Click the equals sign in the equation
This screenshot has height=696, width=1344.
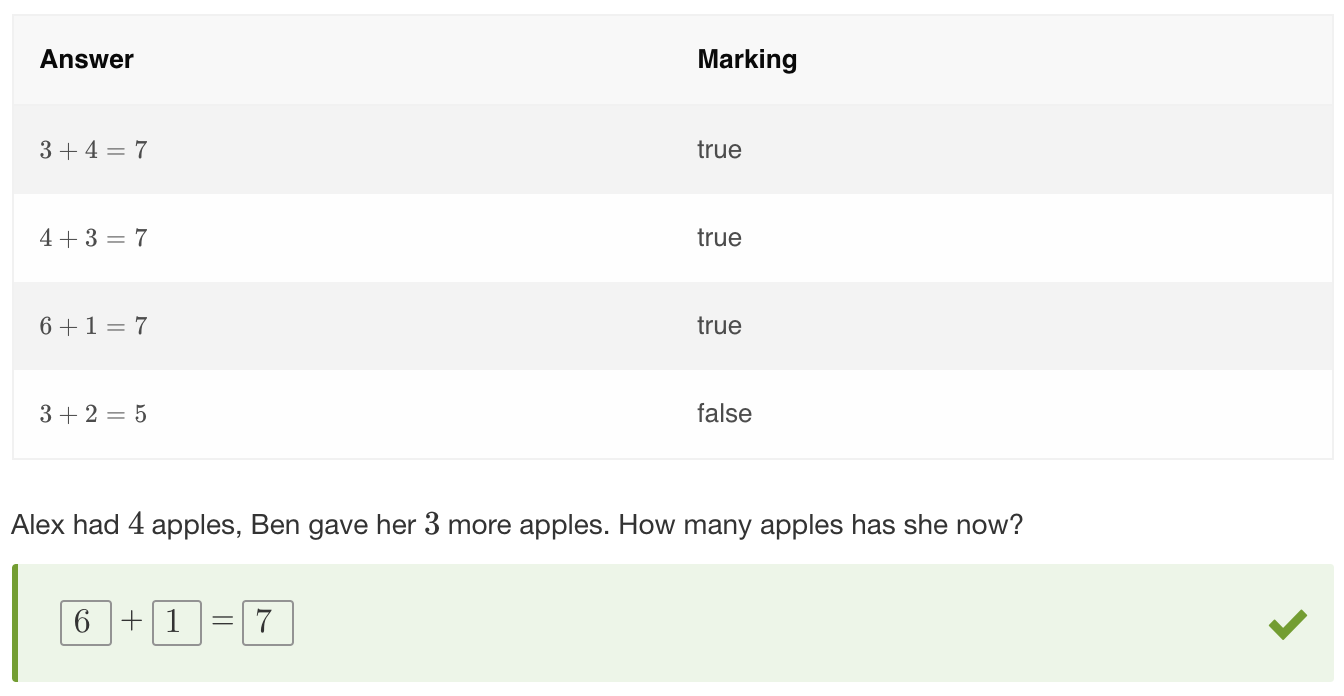pos(222,622)
